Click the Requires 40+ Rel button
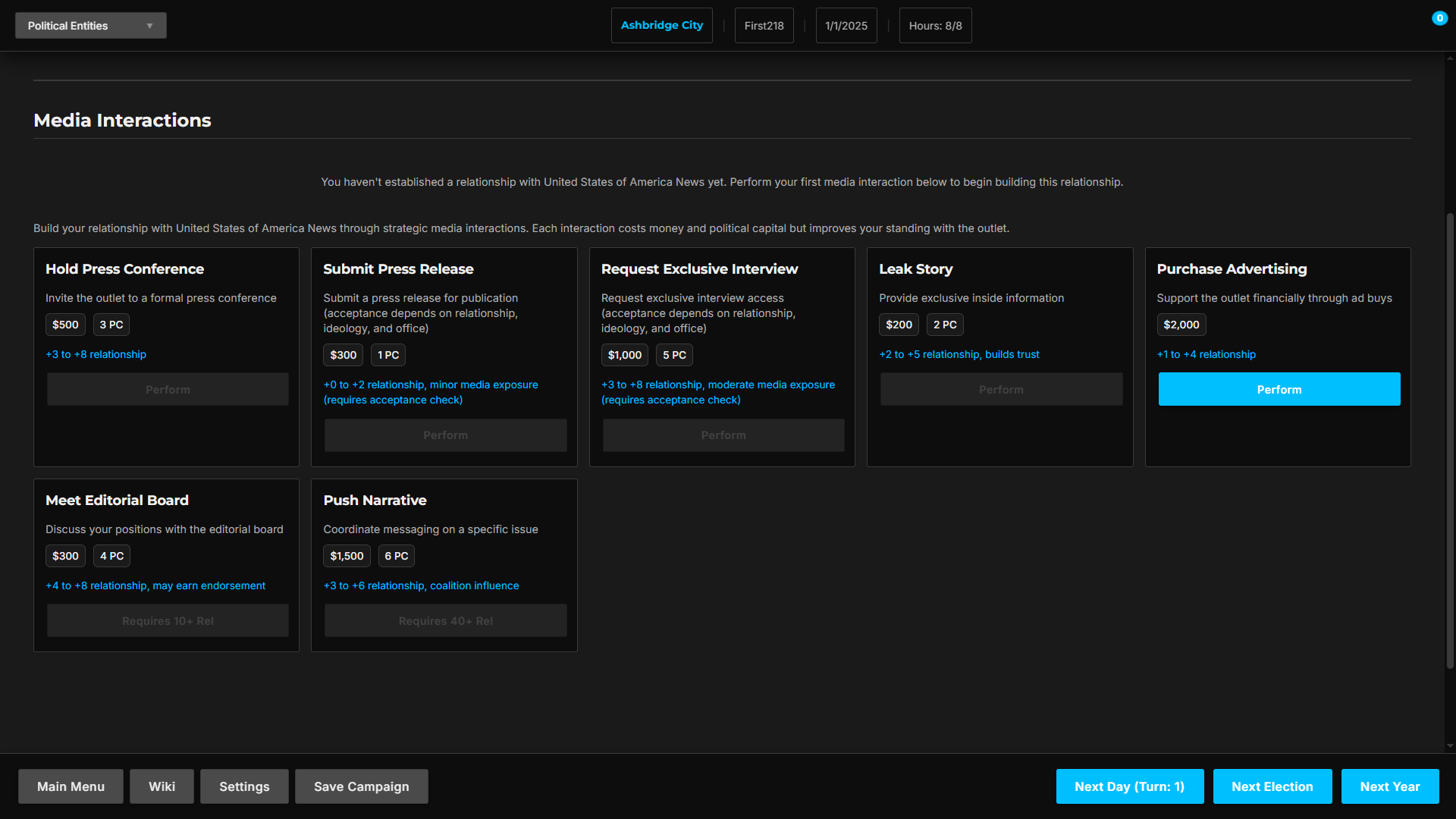 coord(445,620)
